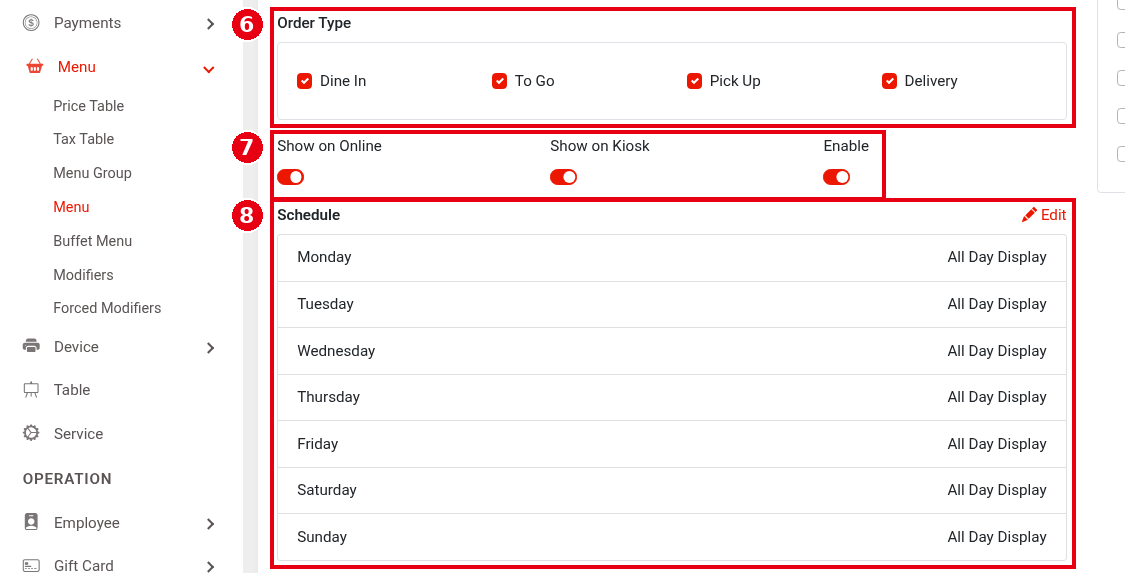Screen dimensions: 1125x573
Task: Click the Payments label in sidebar
Action: point(87,23)
